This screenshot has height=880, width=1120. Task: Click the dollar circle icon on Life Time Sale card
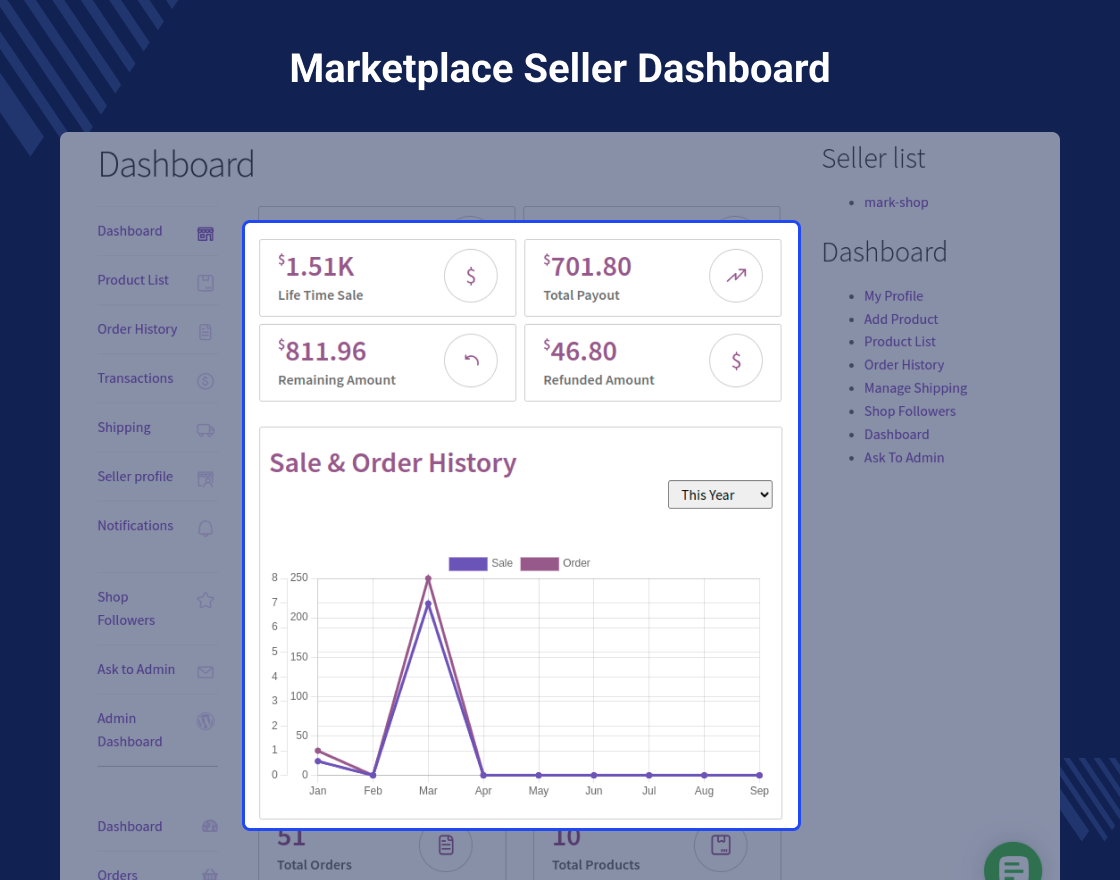tap(470, 277)
